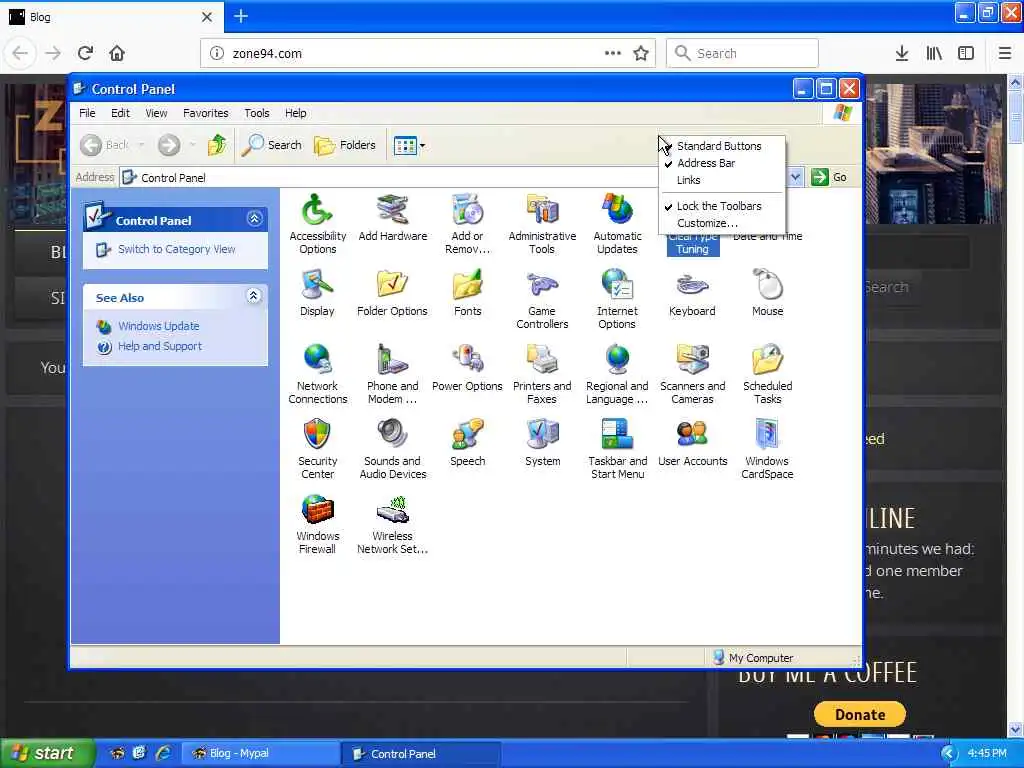Open the System properties icon
The height and width of the screenshot is (768, 1024).
[x=542, y=443]
